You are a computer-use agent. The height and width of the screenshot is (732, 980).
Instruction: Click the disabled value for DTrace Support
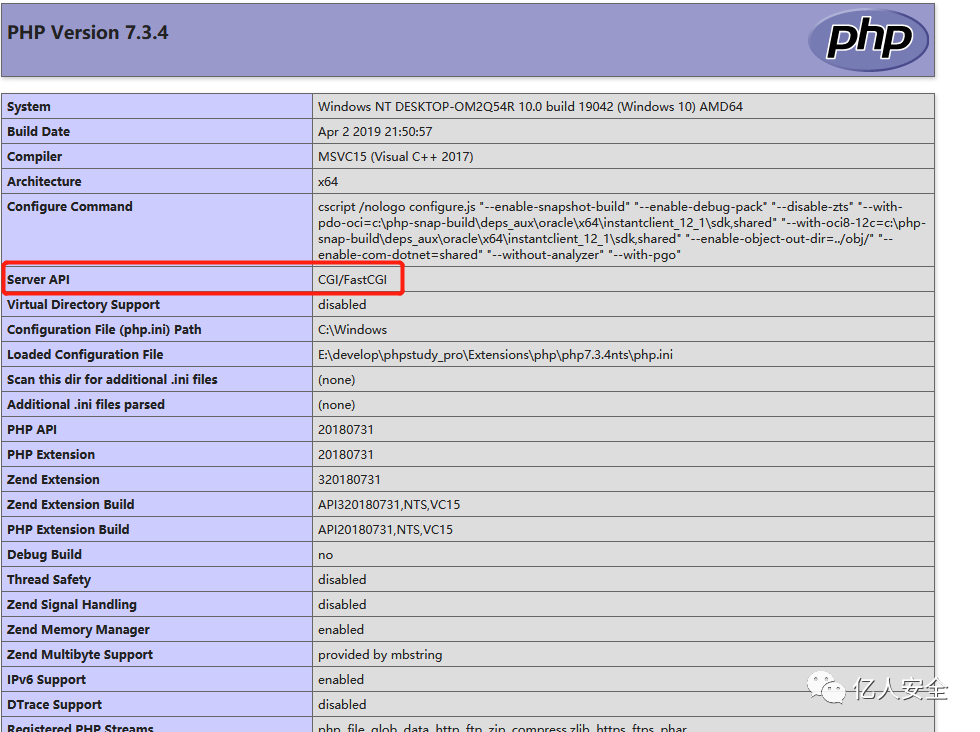[x=342, y=704]
